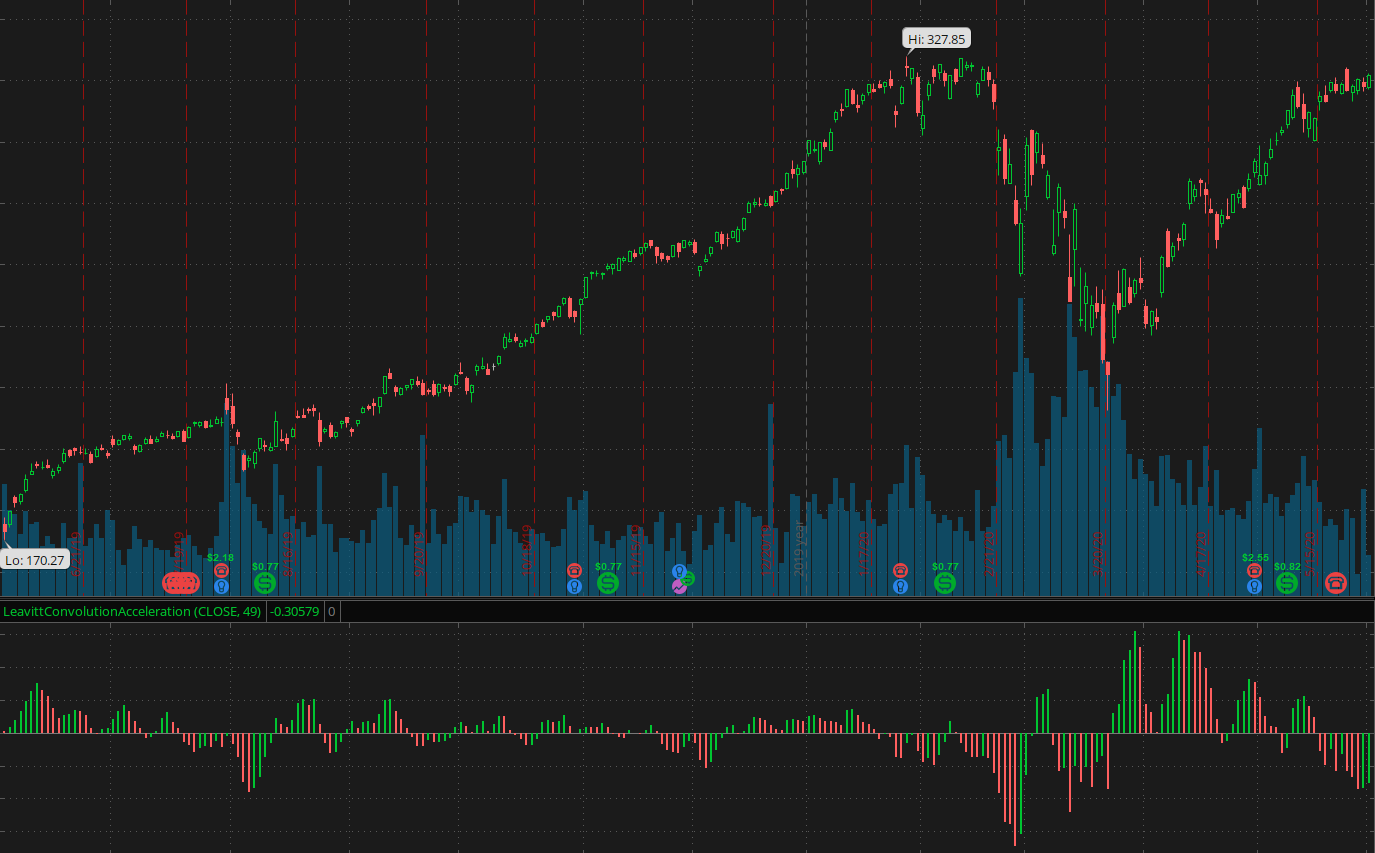1375x853 pixels.
Task: Click the LeavittConvolutionAcceleration study label
Action: point(132,611)
